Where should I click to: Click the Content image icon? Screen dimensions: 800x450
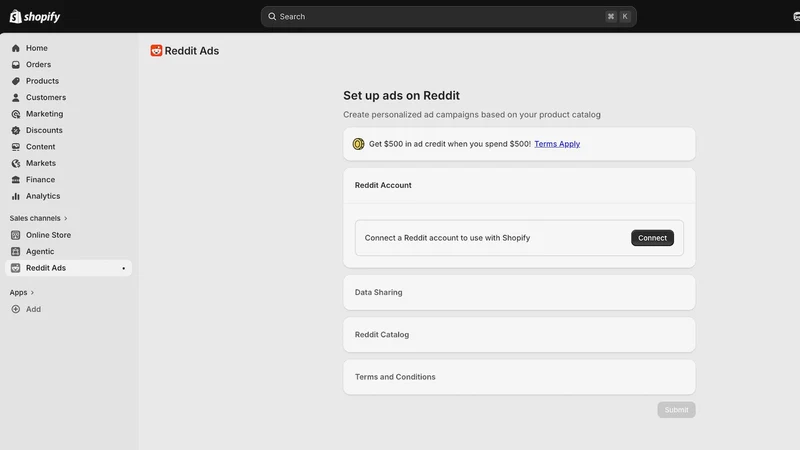pyautogui.click(x=16, y=147)
